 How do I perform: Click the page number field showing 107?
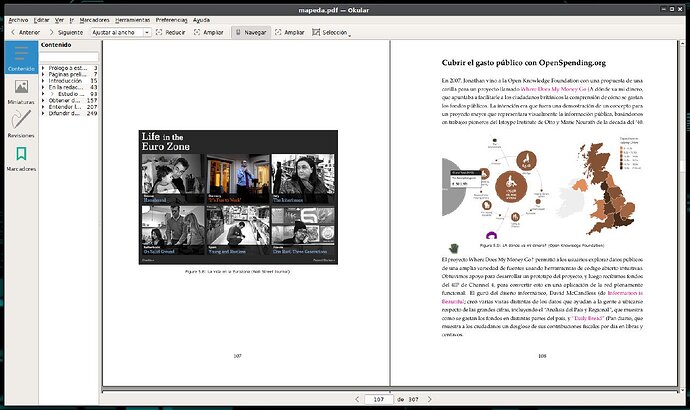click(x=377, y=399)
